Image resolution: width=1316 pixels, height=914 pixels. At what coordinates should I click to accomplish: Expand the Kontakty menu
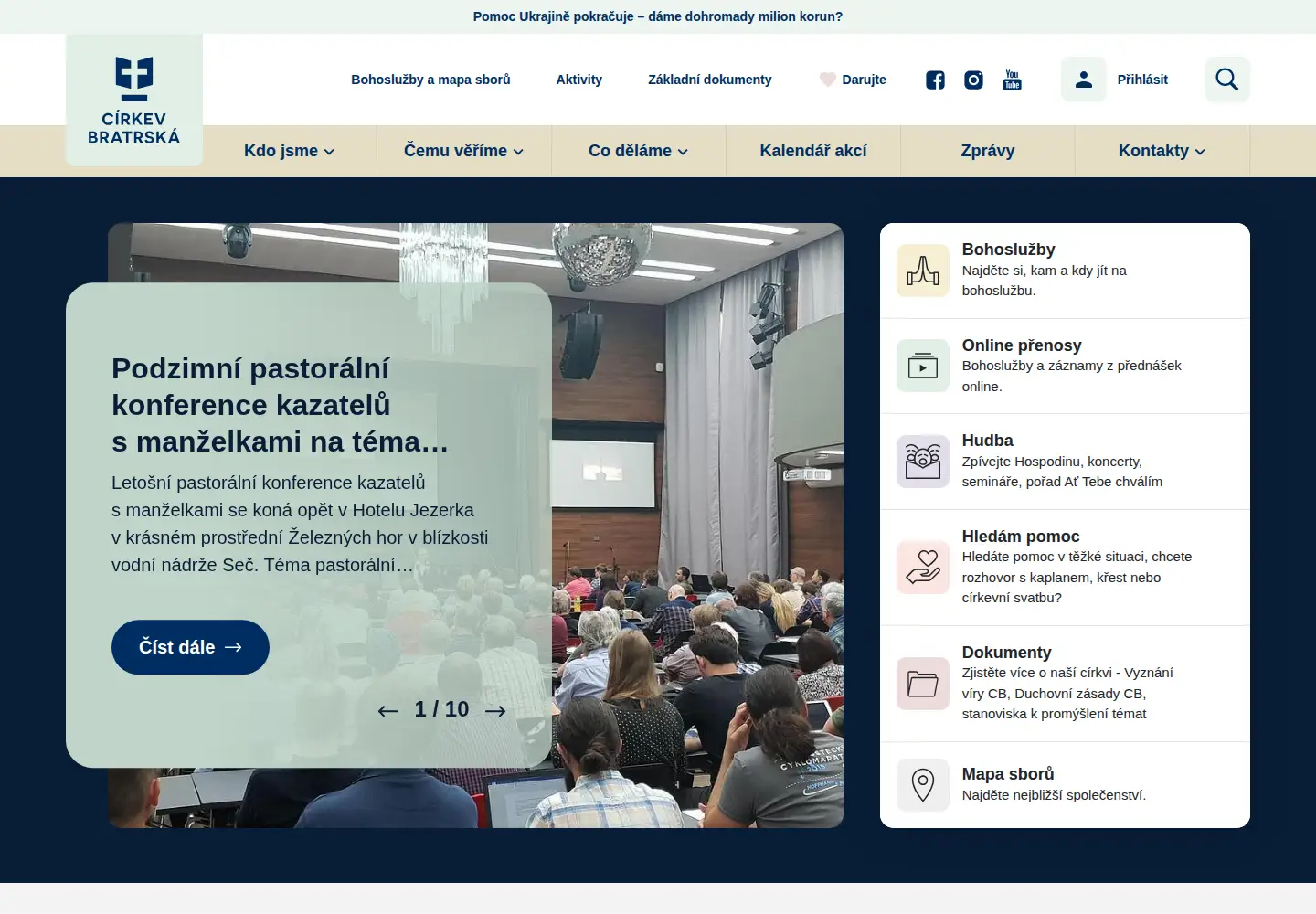[1162, 151]
